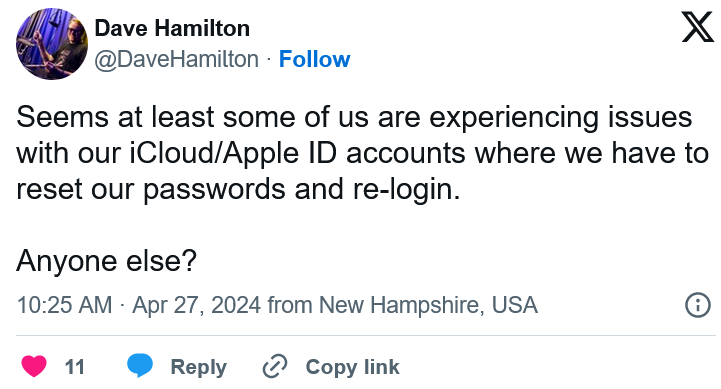This screenshot has width=721, height=389.
Task: Open the X logo in the corner
Action: (698, 28)
